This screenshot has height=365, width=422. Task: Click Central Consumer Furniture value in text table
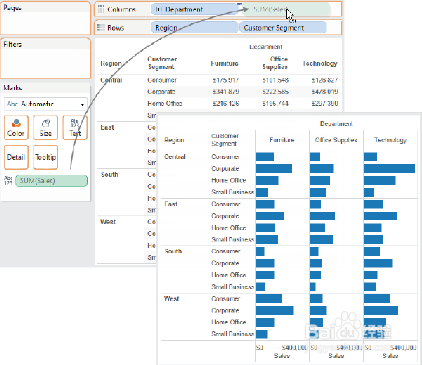point(226,80)
